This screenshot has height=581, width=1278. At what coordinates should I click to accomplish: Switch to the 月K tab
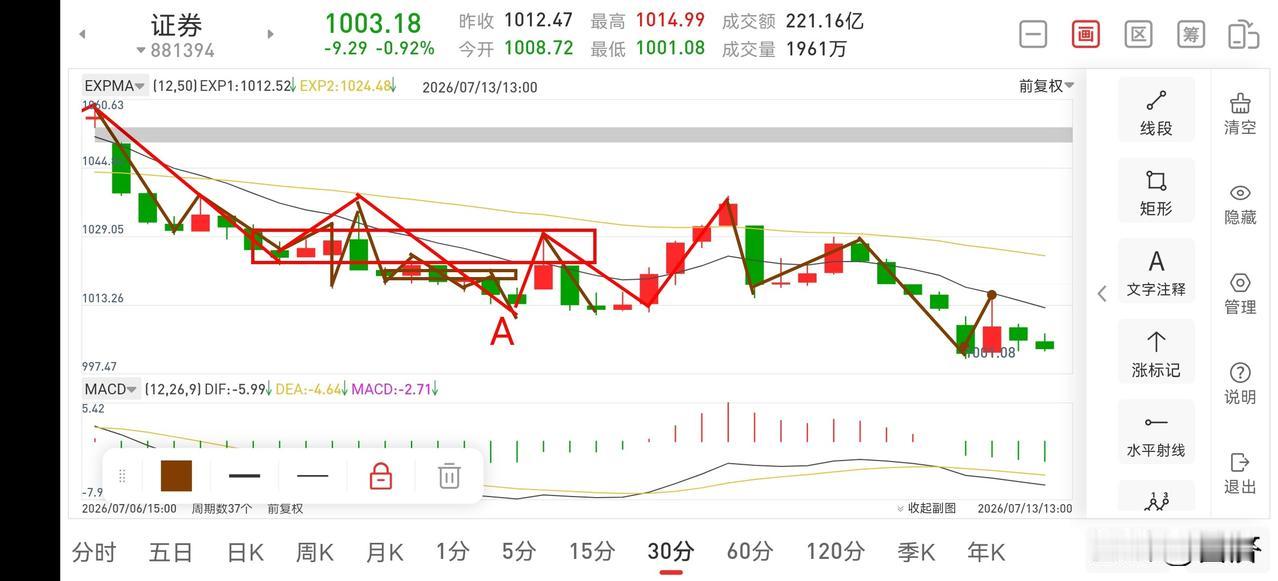384,551
